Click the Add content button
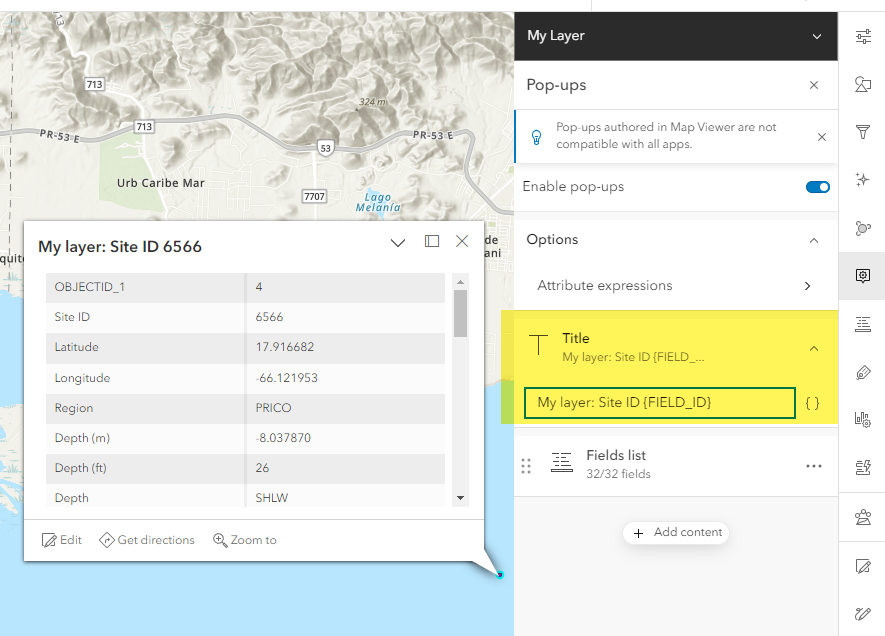This screenshot has height=636, width=885. [x=677, y=533]
